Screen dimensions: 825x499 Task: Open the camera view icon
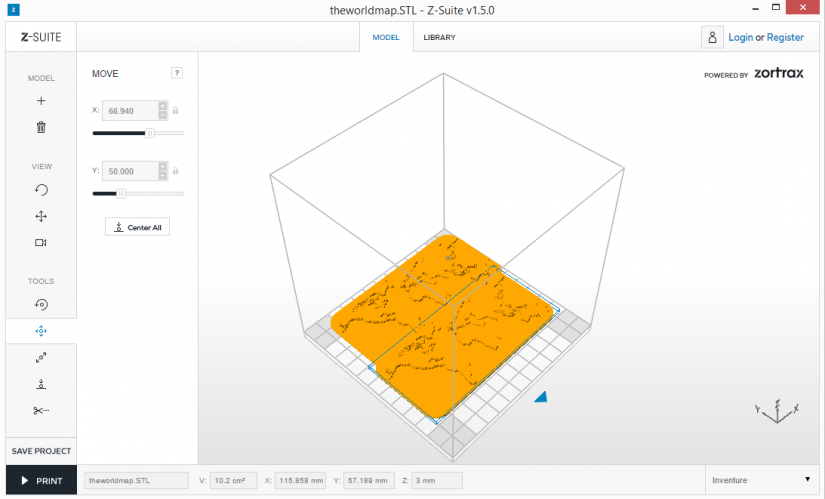(41, 243)
